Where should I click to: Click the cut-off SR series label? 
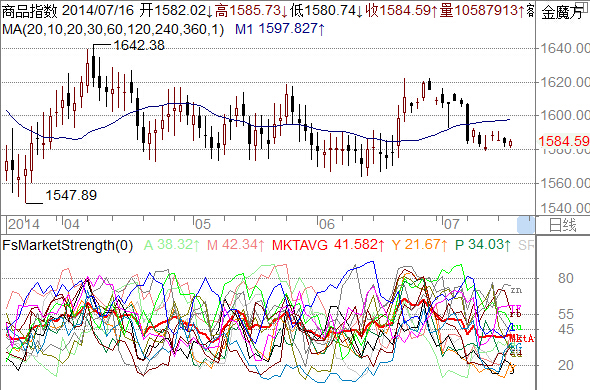pos(526,245)
